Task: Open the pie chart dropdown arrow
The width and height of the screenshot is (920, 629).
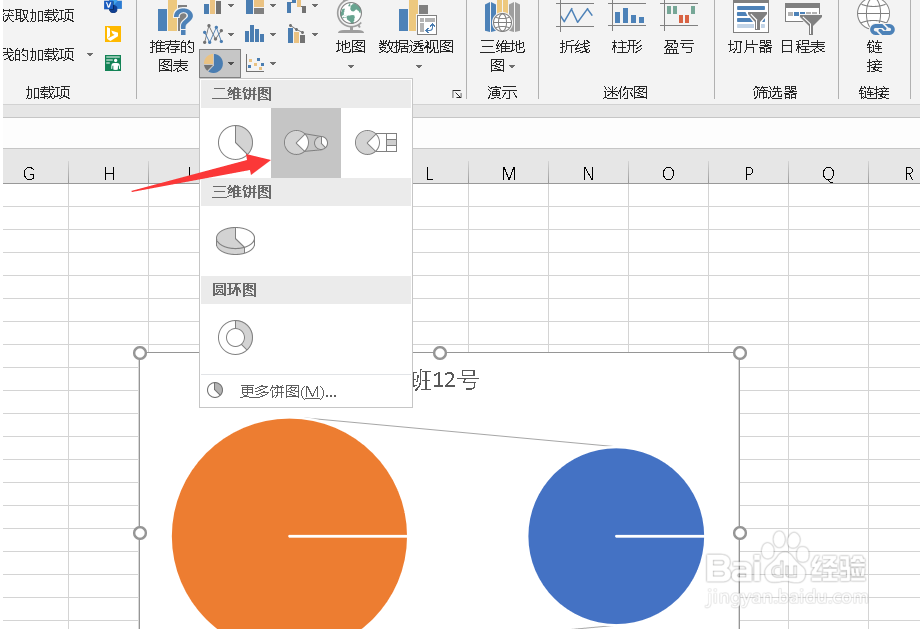Action: tap(231, 62)
